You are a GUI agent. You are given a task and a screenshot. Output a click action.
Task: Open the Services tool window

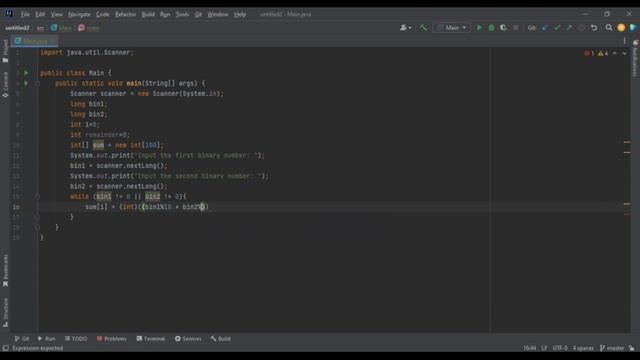[x=188, y=339]
